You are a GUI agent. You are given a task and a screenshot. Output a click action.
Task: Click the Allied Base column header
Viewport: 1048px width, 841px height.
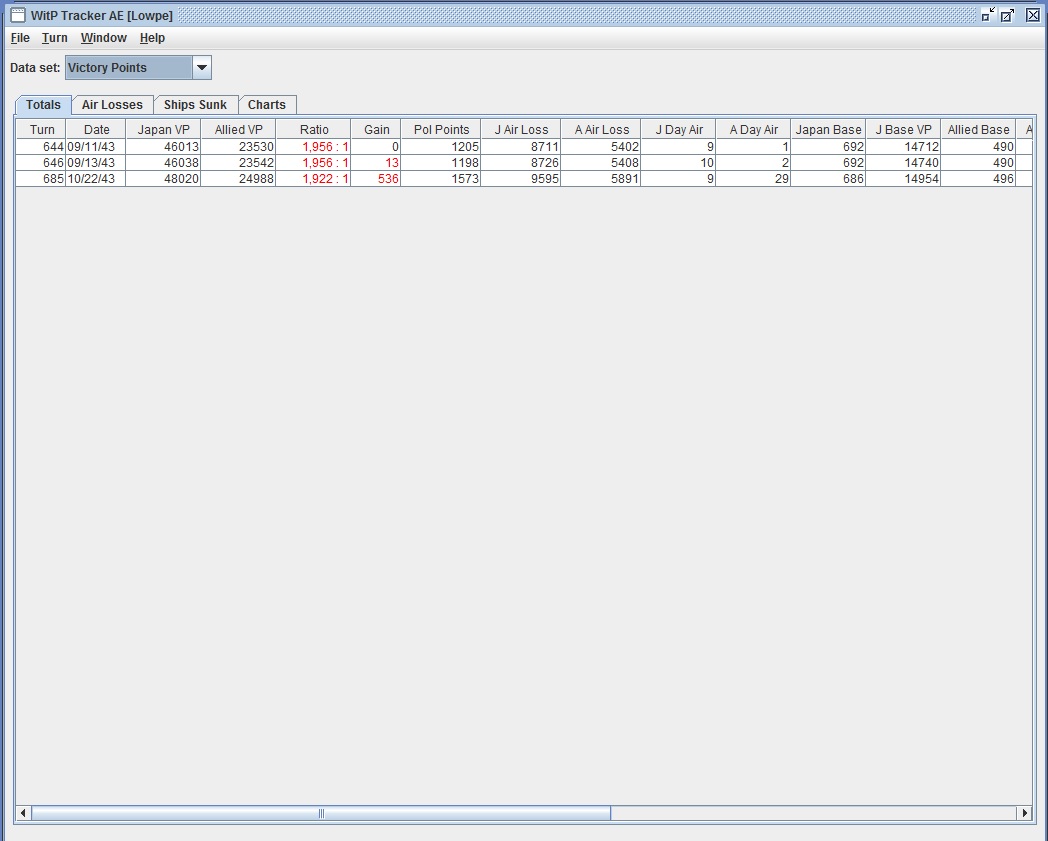click(978, 130)
